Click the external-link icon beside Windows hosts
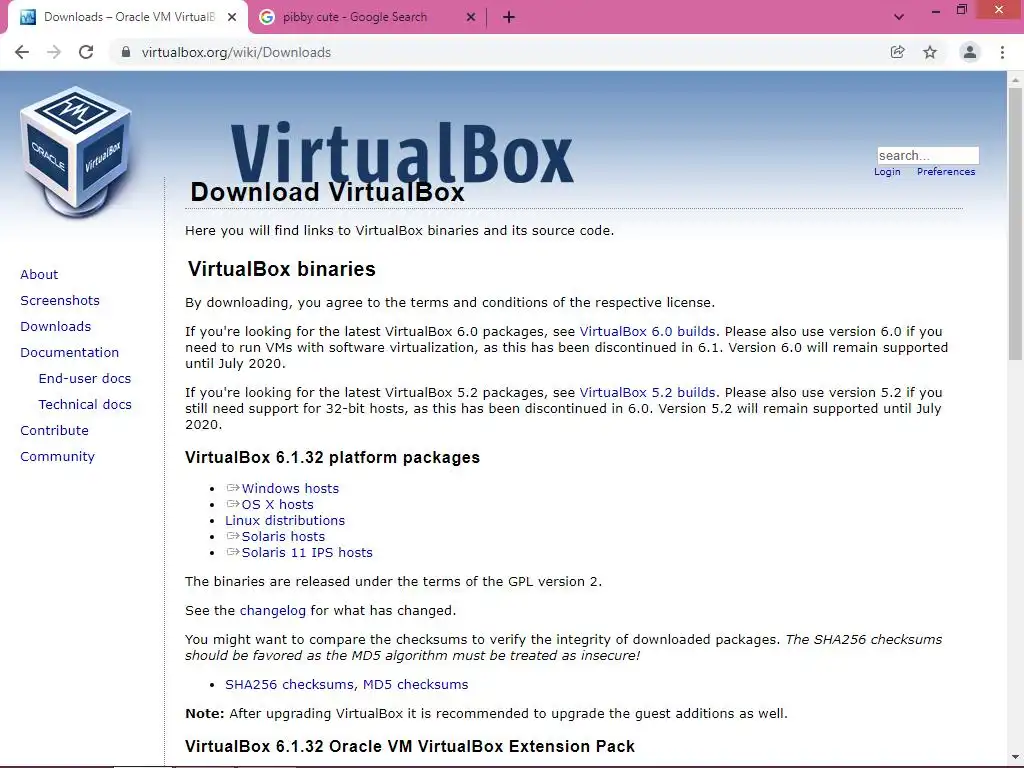 pyautogui.click(x=233, y=488)
